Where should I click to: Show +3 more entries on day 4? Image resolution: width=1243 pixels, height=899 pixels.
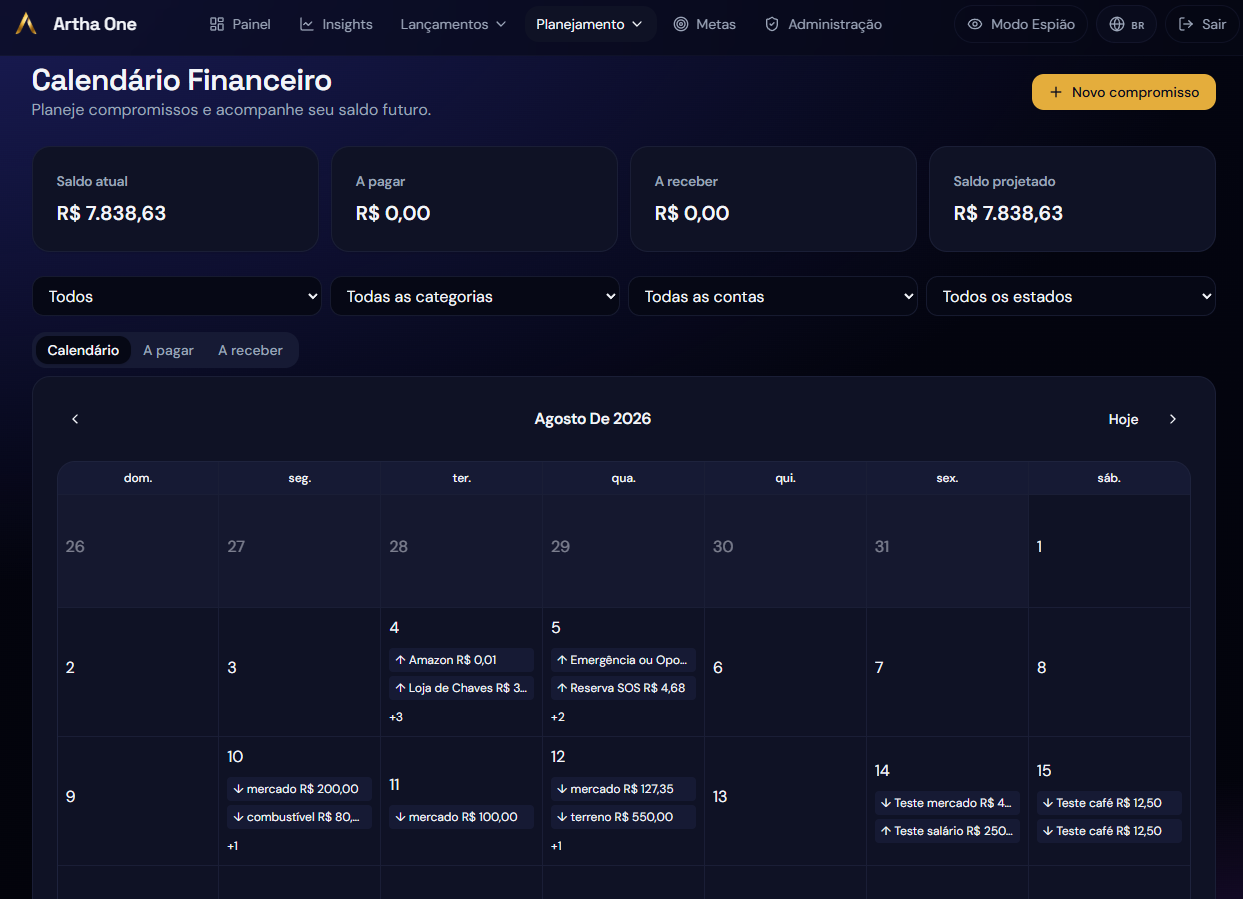click(x=396, y=717)
